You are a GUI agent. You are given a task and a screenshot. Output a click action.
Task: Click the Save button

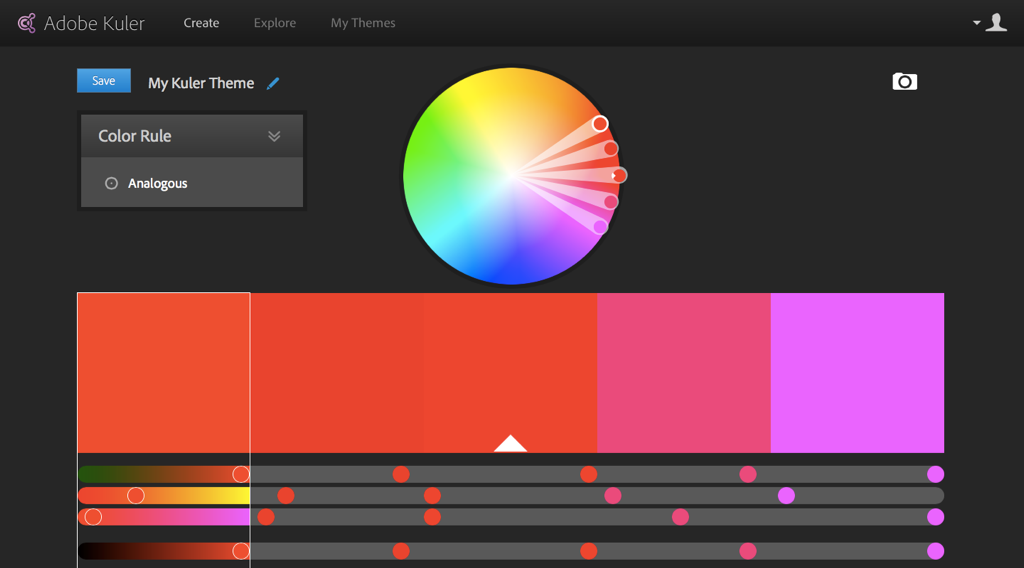coord(104,81)
